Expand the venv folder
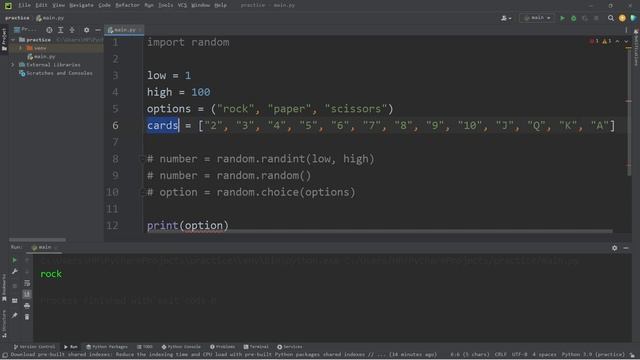This screenshot has height=360, width=640. [x=20, y=48]
